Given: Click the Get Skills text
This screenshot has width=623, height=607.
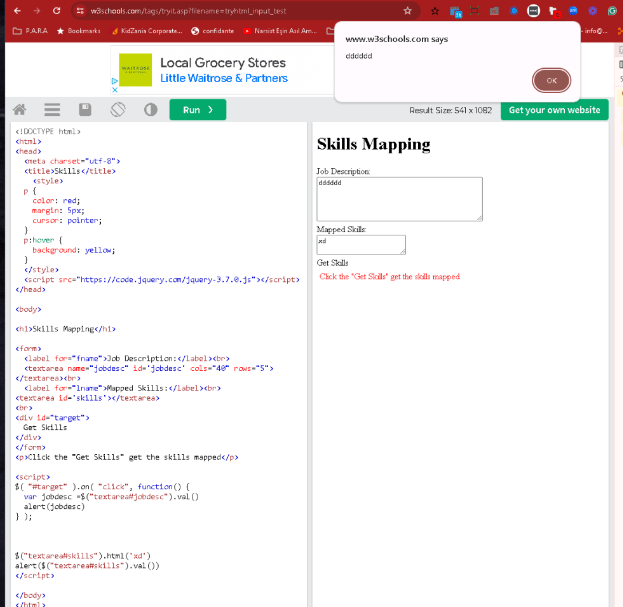Looking at the screenshot, I should pyautogui.click(x=332, y=263).
